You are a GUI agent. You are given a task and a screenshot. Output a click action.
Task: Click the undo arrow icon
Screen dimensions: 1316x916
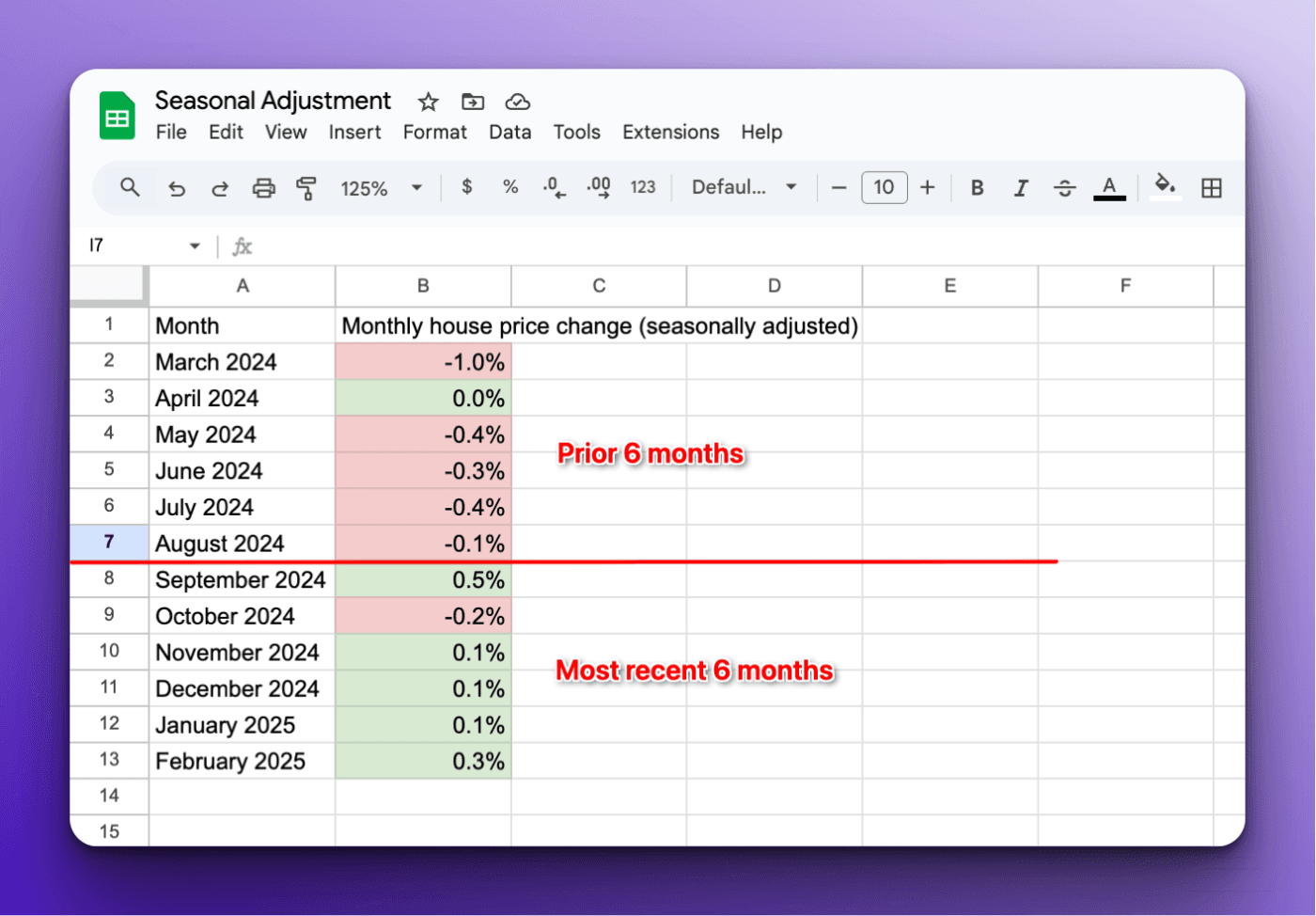coord(177,188)
